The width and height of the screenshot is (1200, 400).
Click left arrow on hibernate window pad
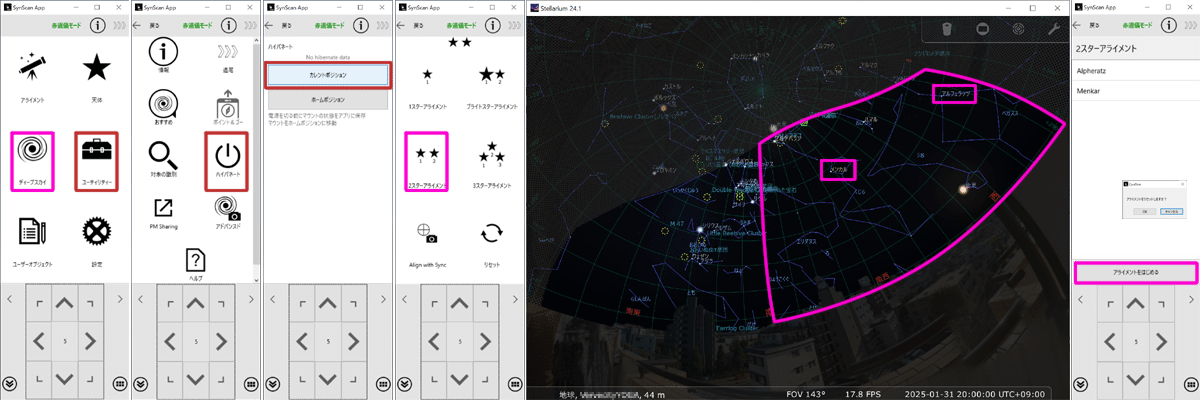pyautogui.click(x=302, y=342)
